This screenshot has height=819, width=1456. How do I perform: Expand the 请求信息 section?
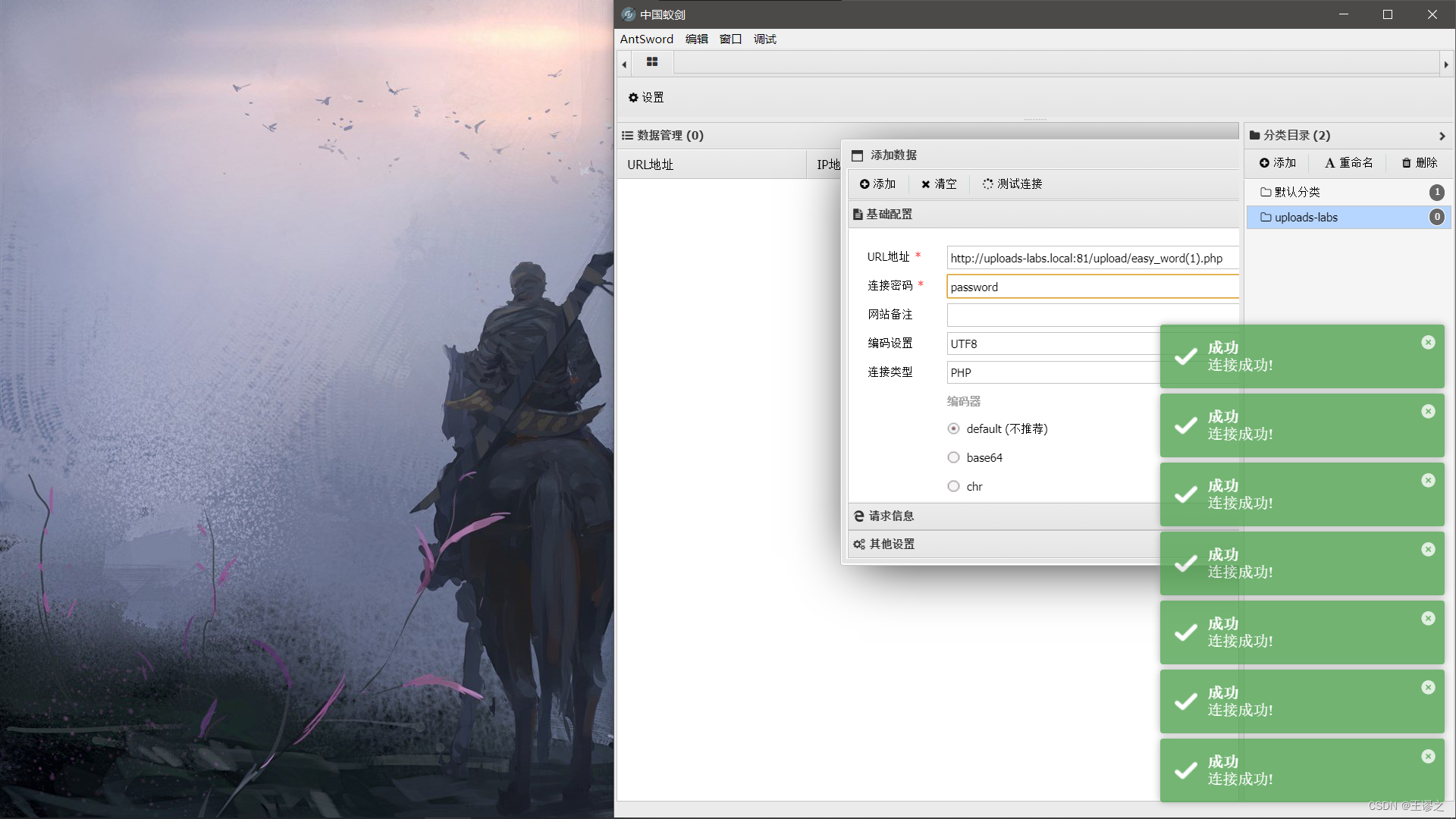pyautogui.click(x=1005, y=516)
